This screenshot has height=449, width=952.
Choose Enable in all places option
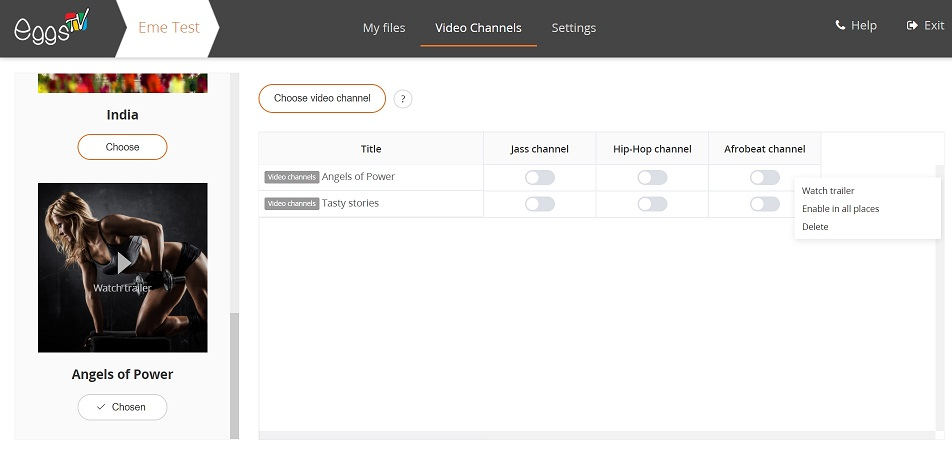click(x=840, y=209)
